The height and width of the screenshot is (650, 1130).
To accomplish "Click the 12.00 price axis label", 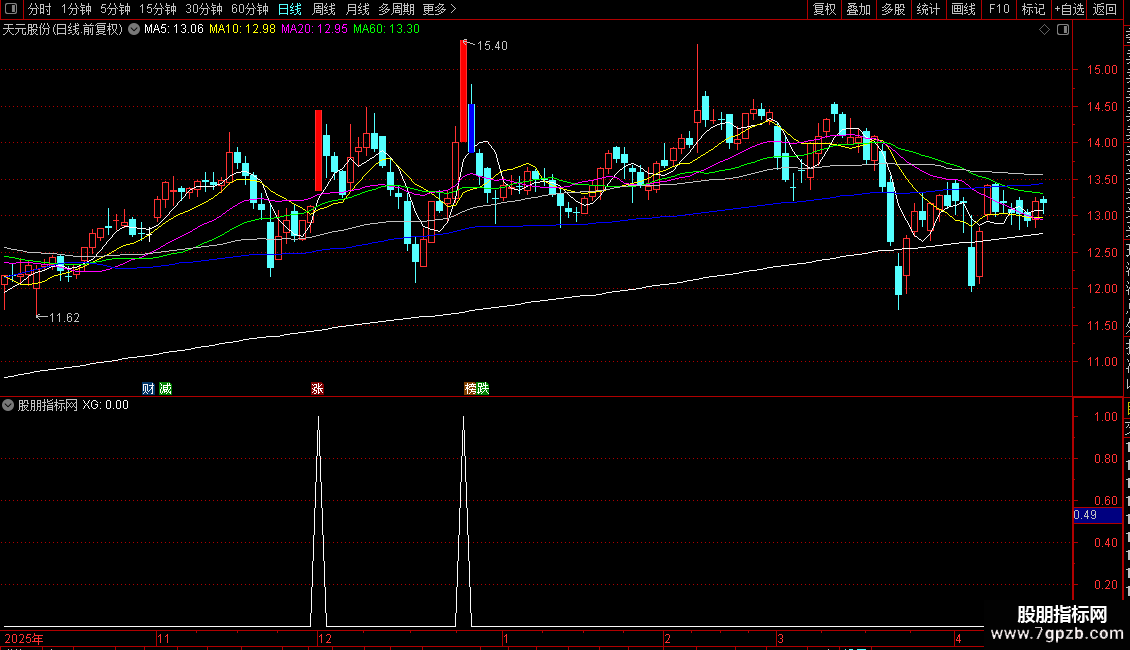I will (x=1103, y=289).
